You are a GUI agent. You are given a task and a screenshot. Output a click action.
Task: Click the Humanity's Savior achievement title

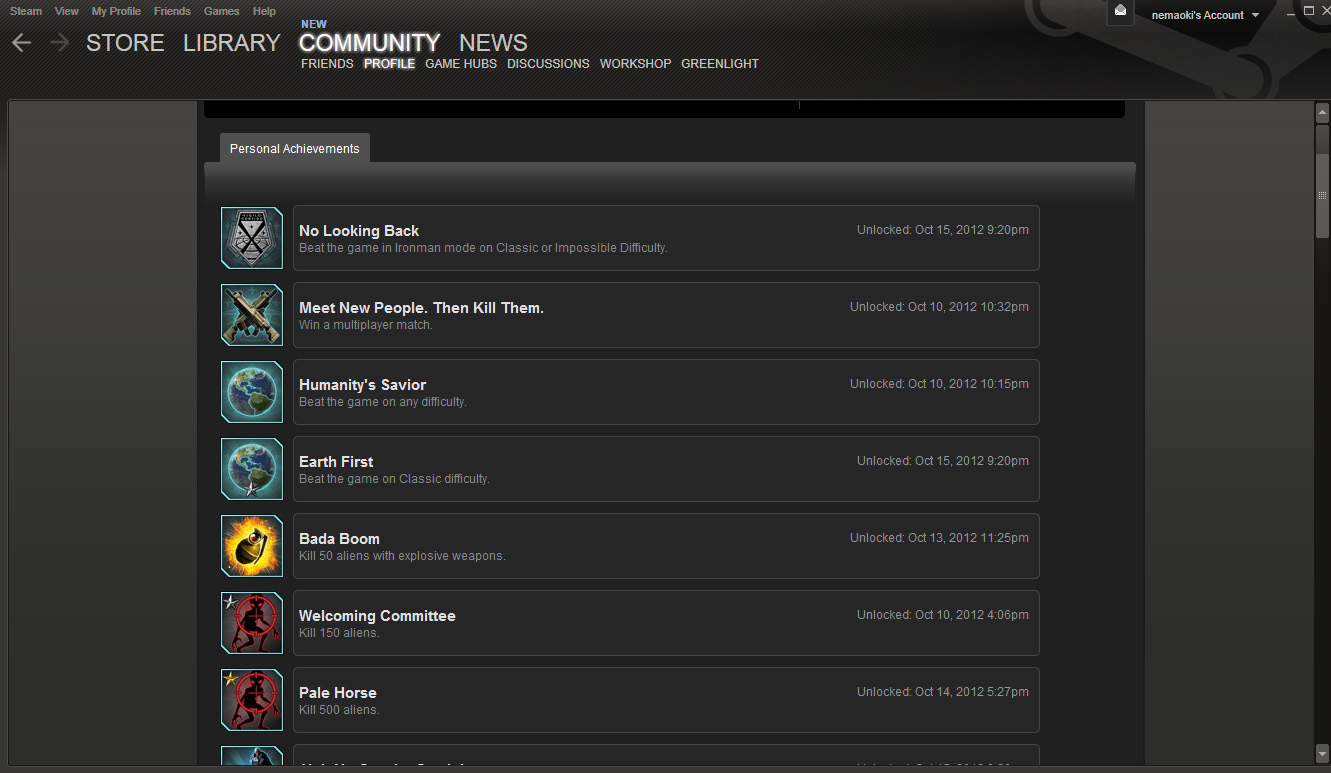(x=362, y=385)
